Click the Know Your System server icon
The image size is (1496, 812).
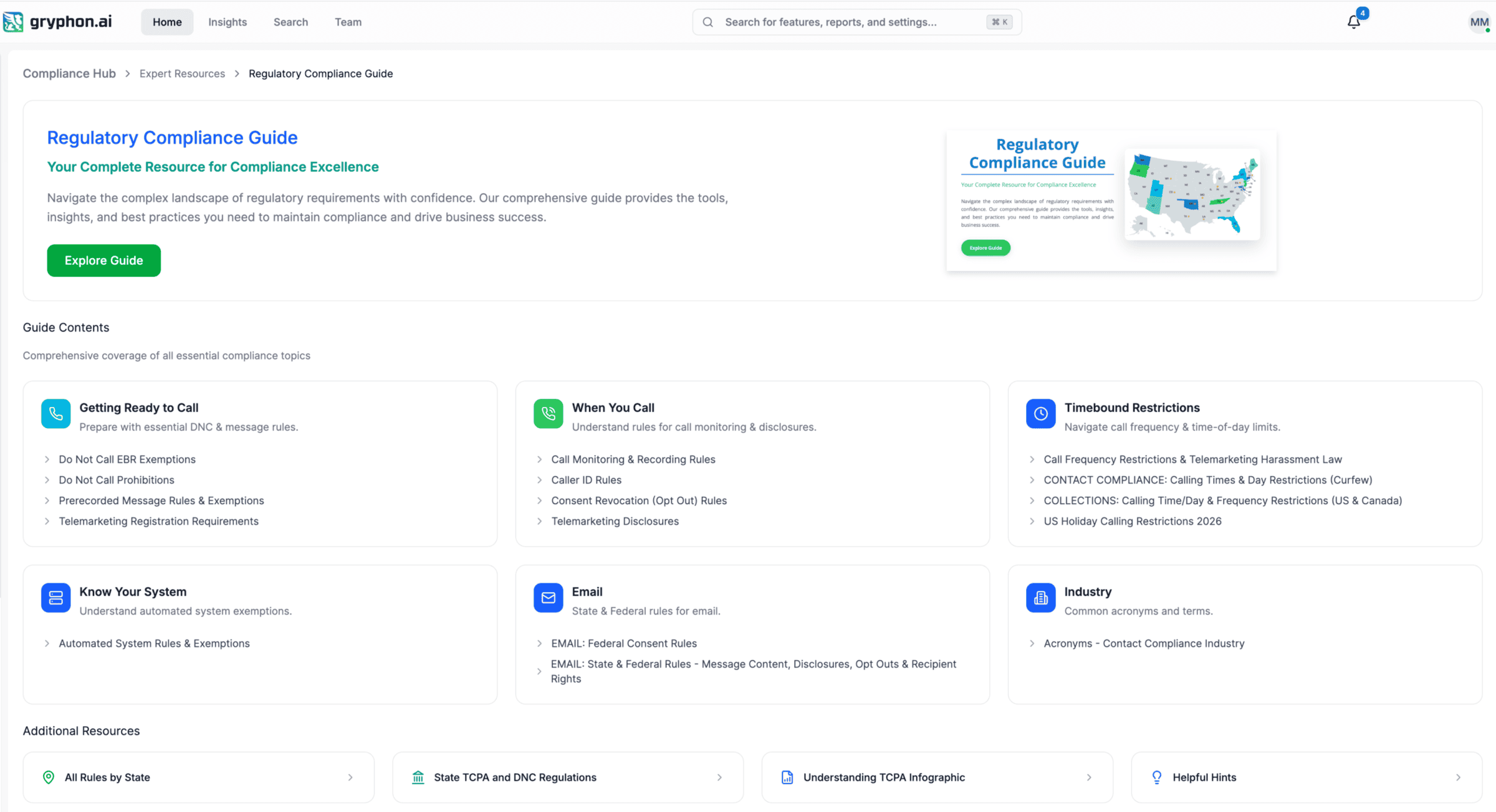tap(55, 598)
